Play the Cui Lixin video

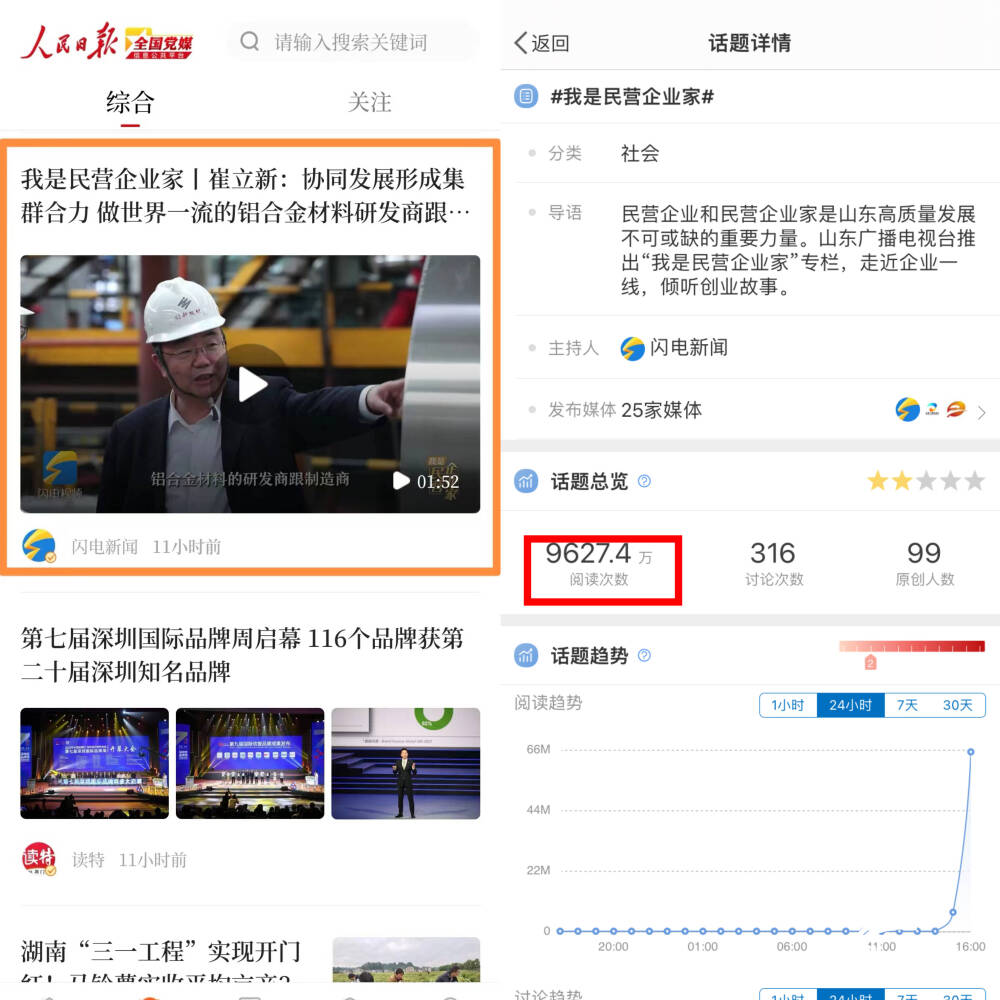coord(251,384)
